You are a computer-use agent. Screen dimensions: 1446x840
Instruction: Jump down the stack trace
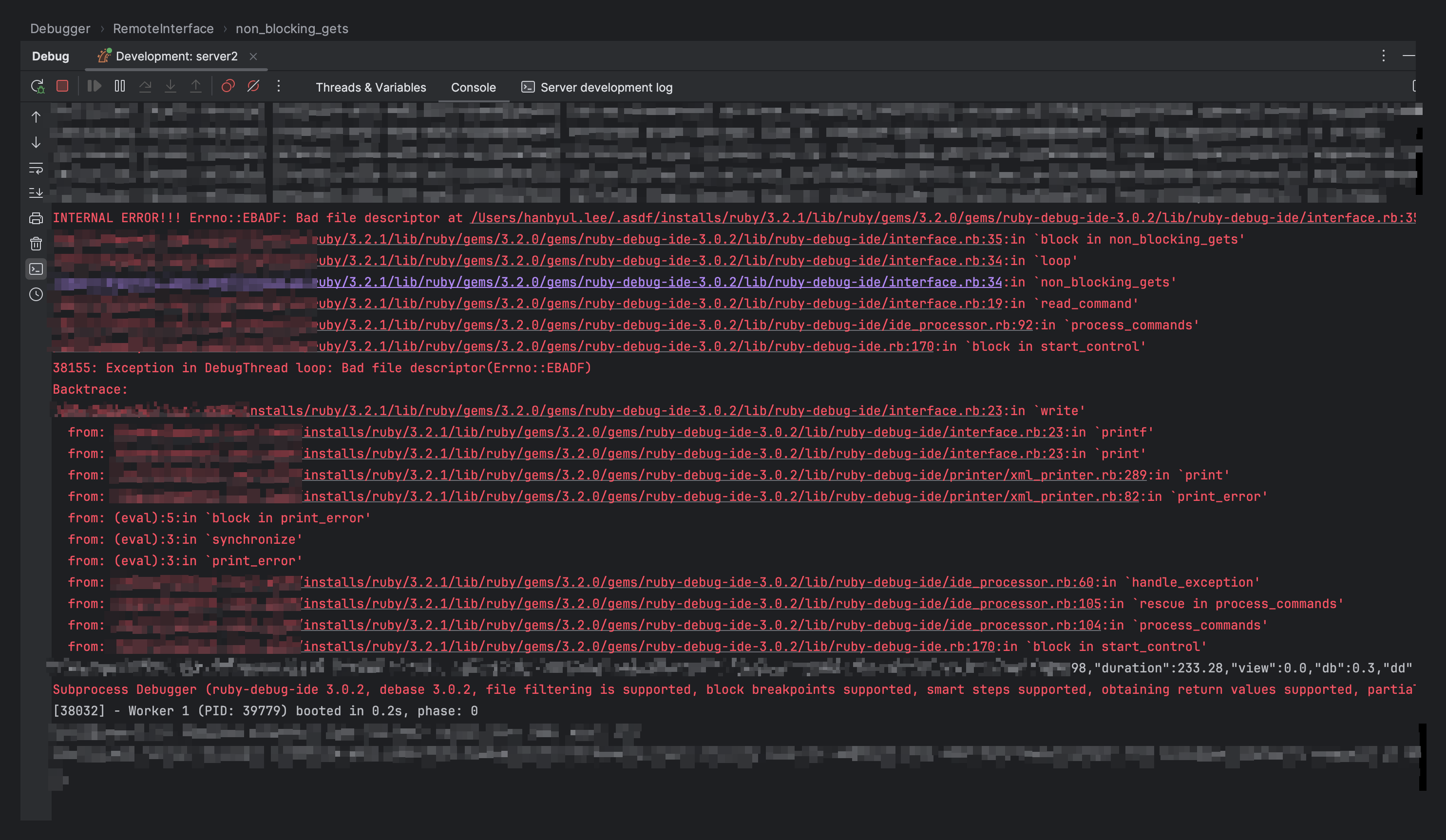pos(36,142)
